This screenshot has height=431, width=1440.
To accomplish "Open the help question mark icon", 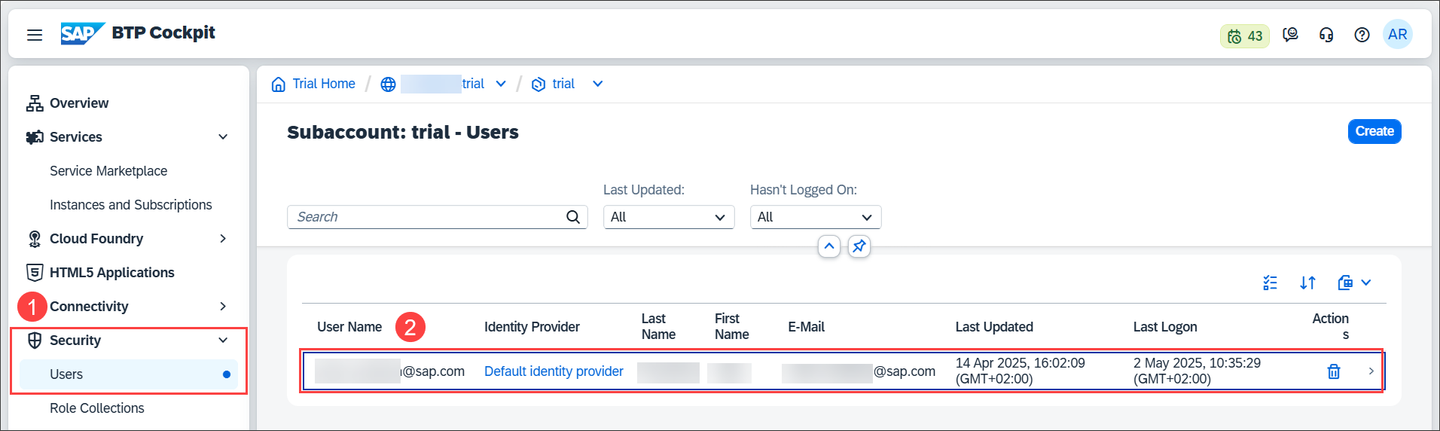I will tap(1362, 35).
